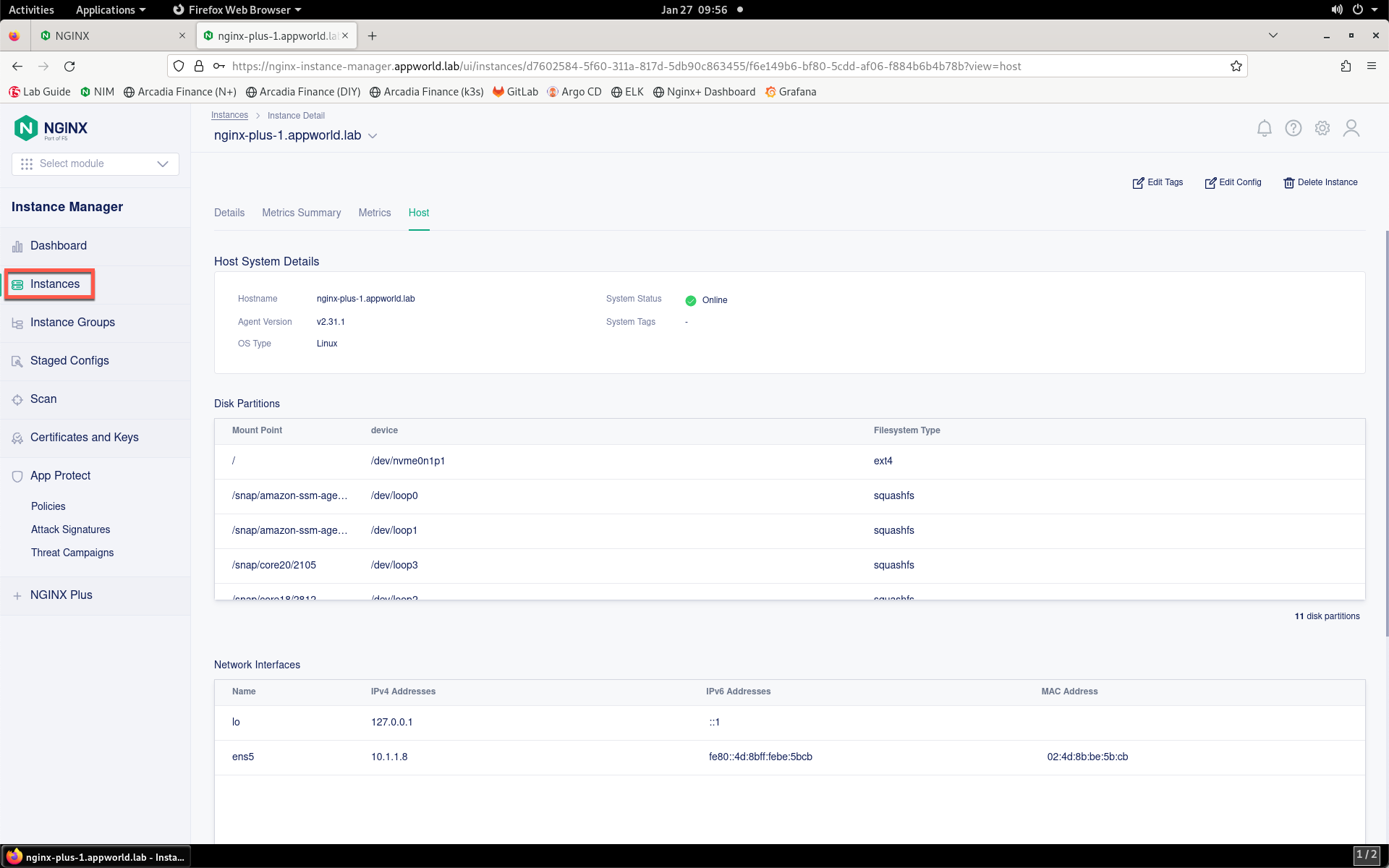Click the Delete Instance button
Image resolution: width=1389 pixels, height=868 pixels.
tap(1320, 183)
